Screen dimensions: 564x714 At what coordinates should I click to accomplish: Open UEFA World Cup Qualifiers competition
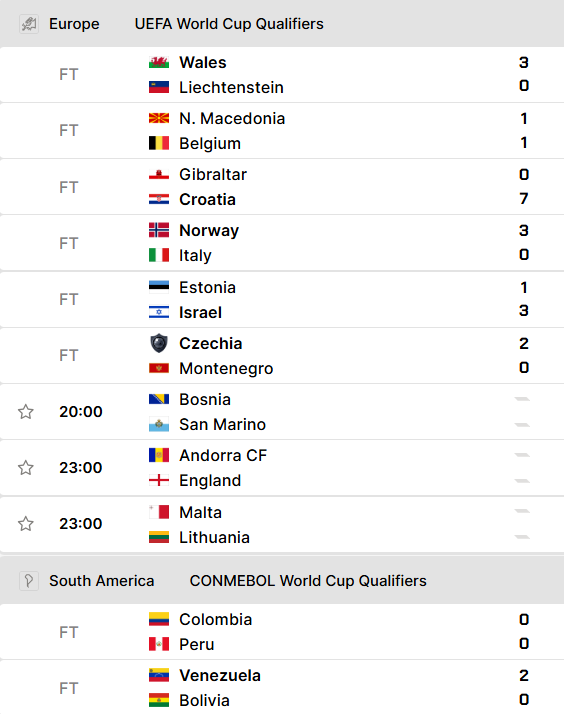(x=229, y=24)
